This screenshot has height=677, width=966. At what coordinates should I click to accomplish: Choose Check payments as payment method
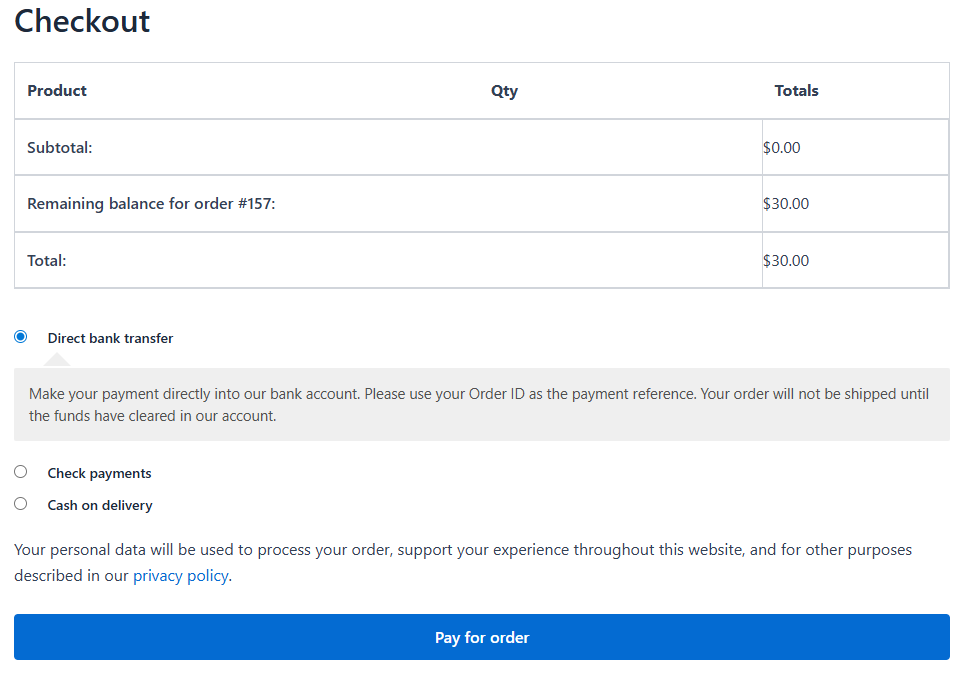pos(20,471)
